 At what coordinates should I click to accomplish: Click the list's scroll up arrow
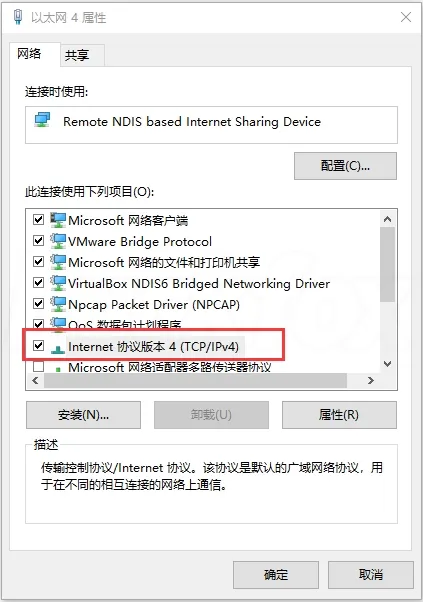tap(388, 219)
